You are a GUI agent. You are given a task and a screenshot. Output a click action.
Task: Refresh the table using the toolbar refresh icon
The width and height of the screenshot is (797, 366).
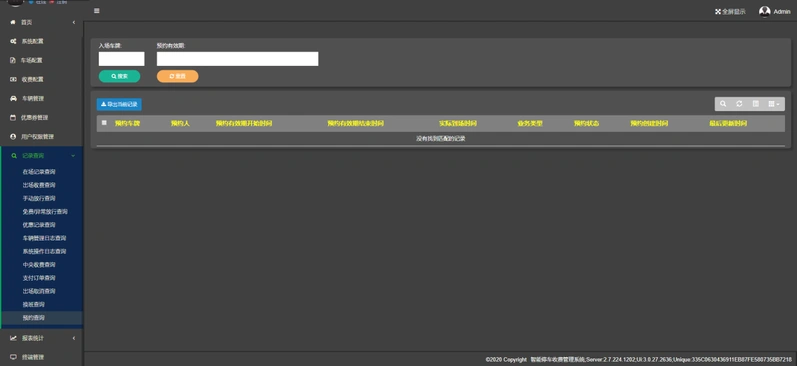coord(739,104)
